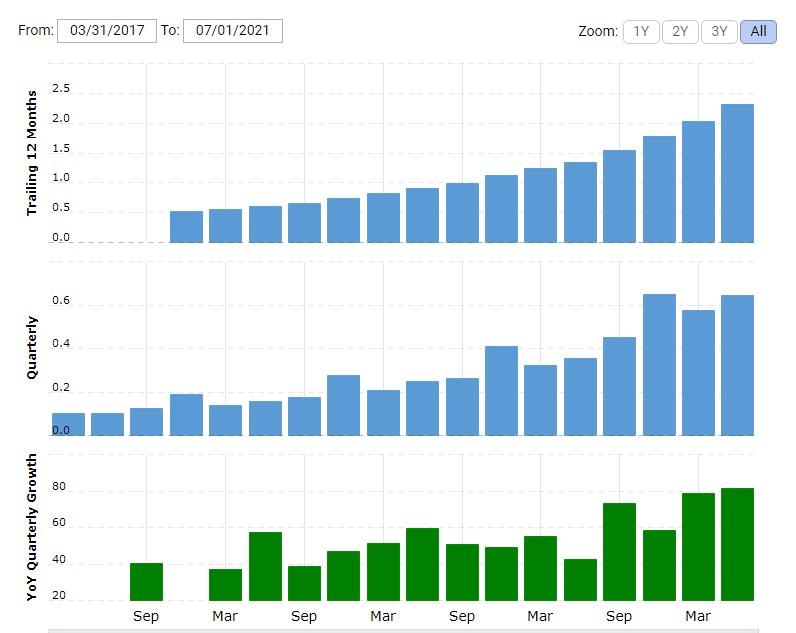Click the 2.5 tick on Trailing chart
The image size is (796, 633).
(61, 88)
